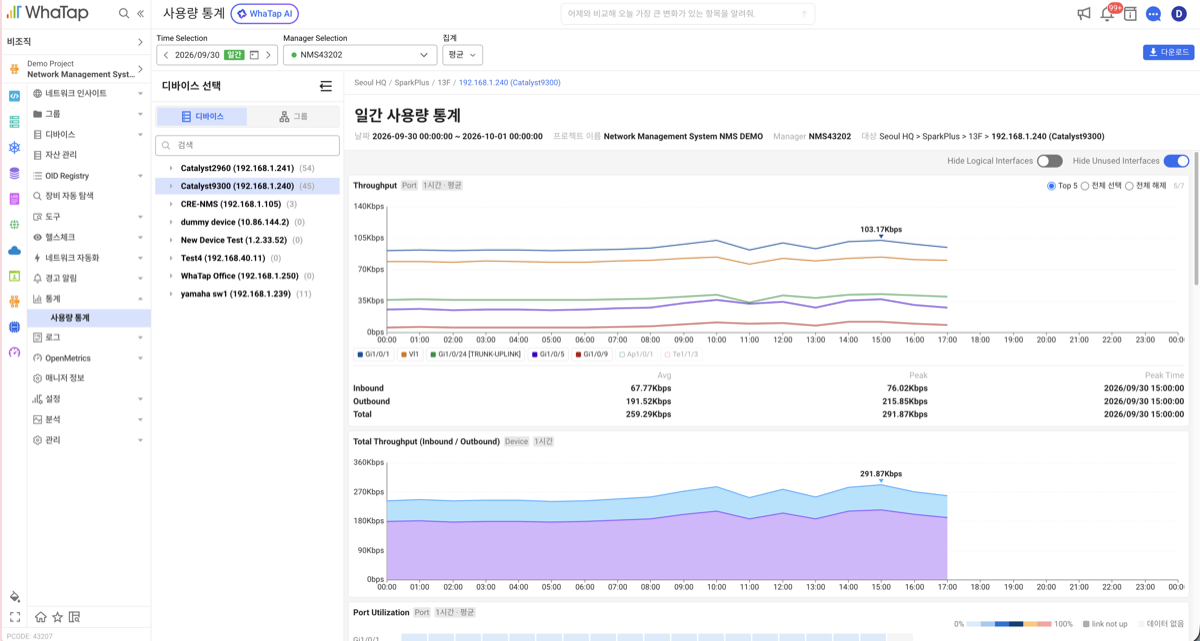This screenshot has width=1200, height=641.
Task: Expand the OID Registry menu
Action: (89, 176)
